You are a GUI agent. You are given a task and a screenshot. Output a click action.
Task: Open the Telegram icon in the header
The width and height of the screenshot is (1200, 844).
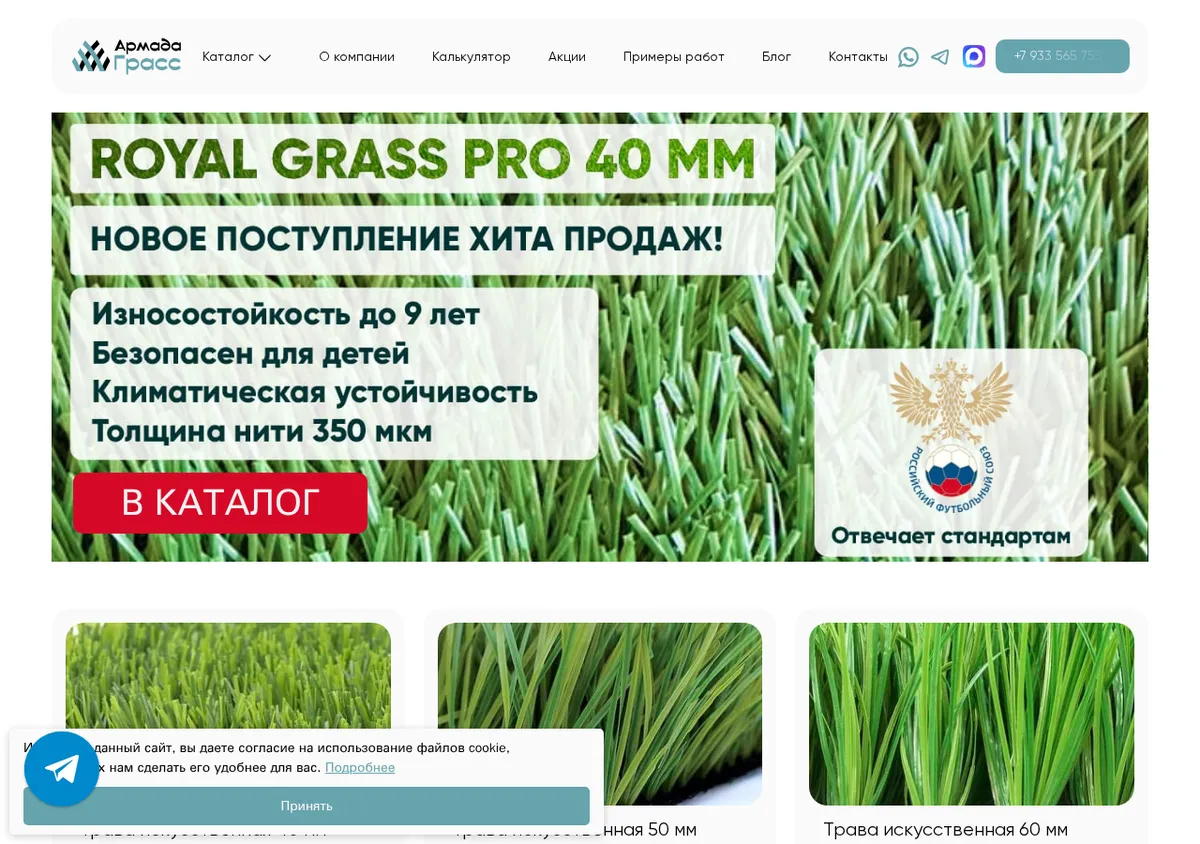point(940,57)
